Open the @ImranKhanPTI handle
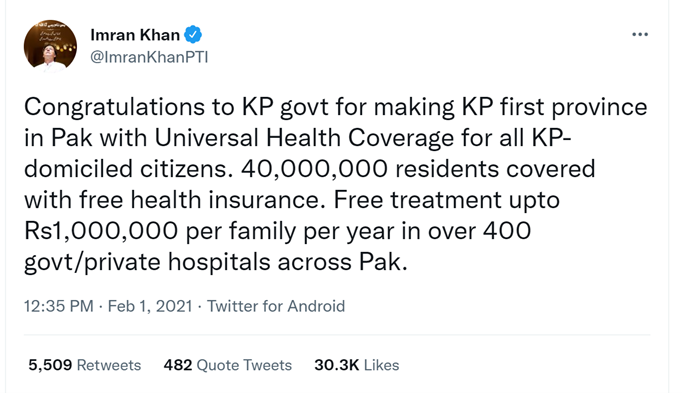This screenshot has width=682, height=393. click(149, 57)
